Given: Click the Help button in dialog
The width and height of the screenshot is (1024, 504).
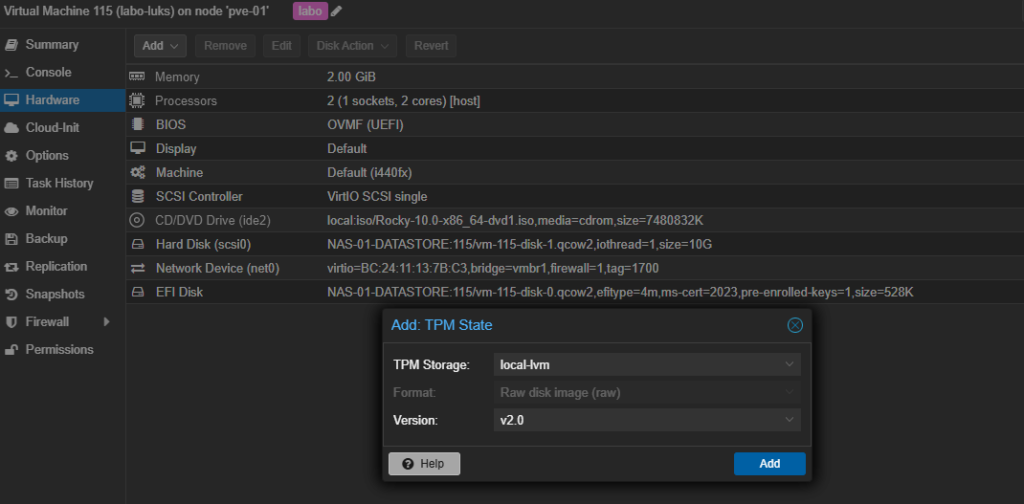Looking at the screenshot, I should point(424,464).
